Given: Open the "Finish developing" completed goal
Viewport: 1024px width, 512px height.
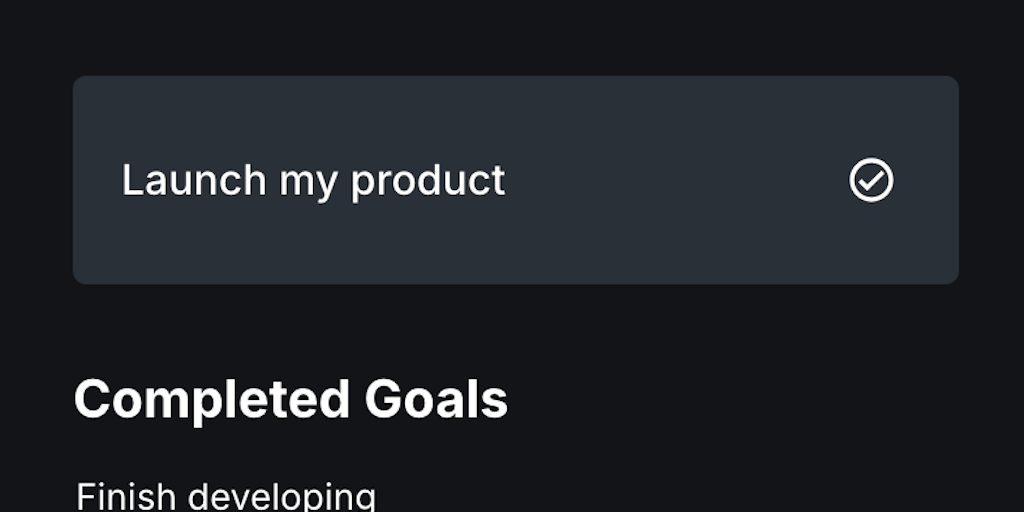Looking at the screenshot, I should click(x=226, y=497).
